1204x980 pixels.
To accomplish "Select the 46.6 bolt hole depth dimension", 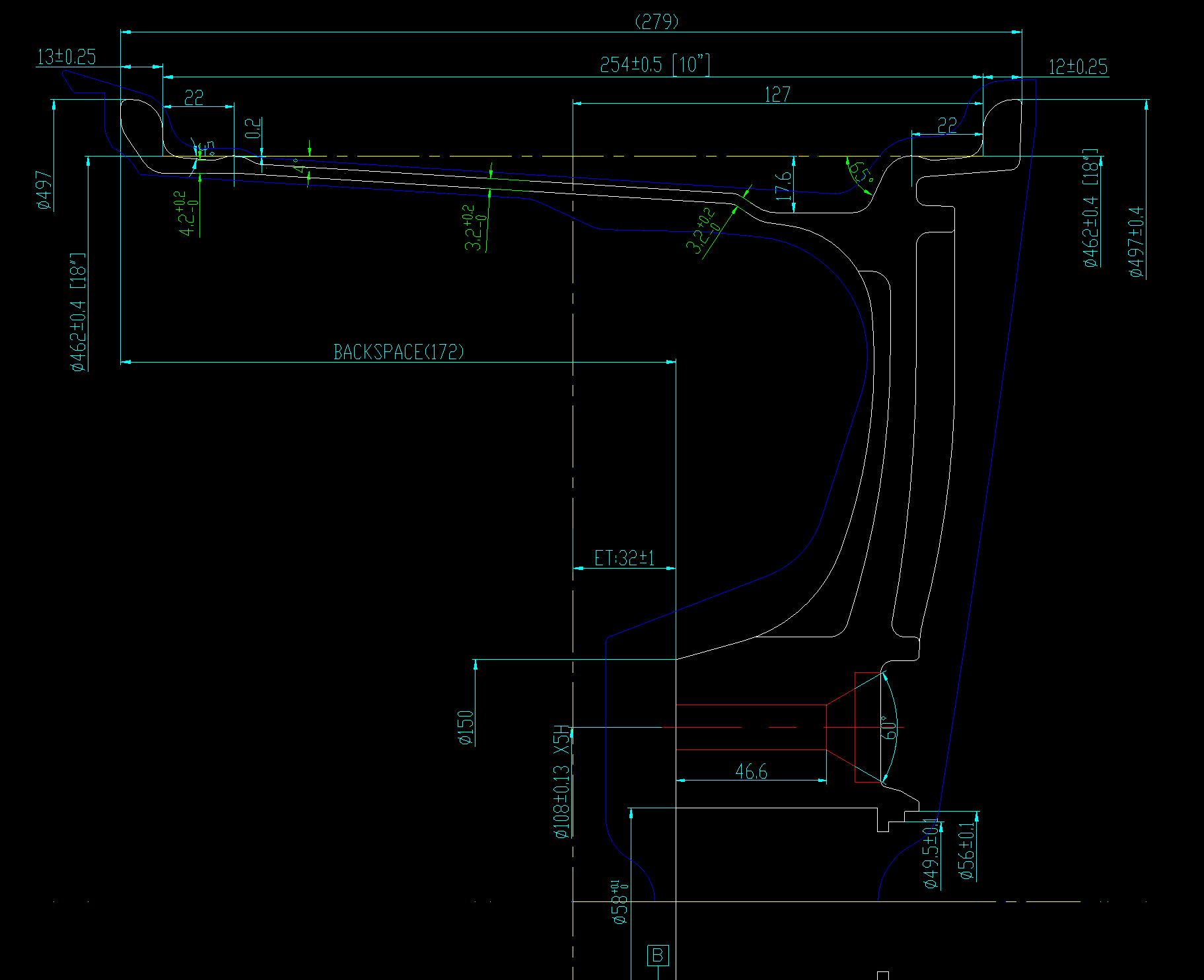I will (x=751, y=771).
